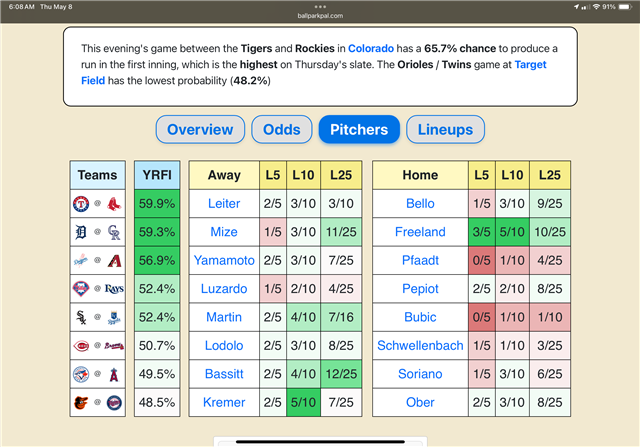Click the Minnesota Twins logo
The image size is (640, 447).
114,403
